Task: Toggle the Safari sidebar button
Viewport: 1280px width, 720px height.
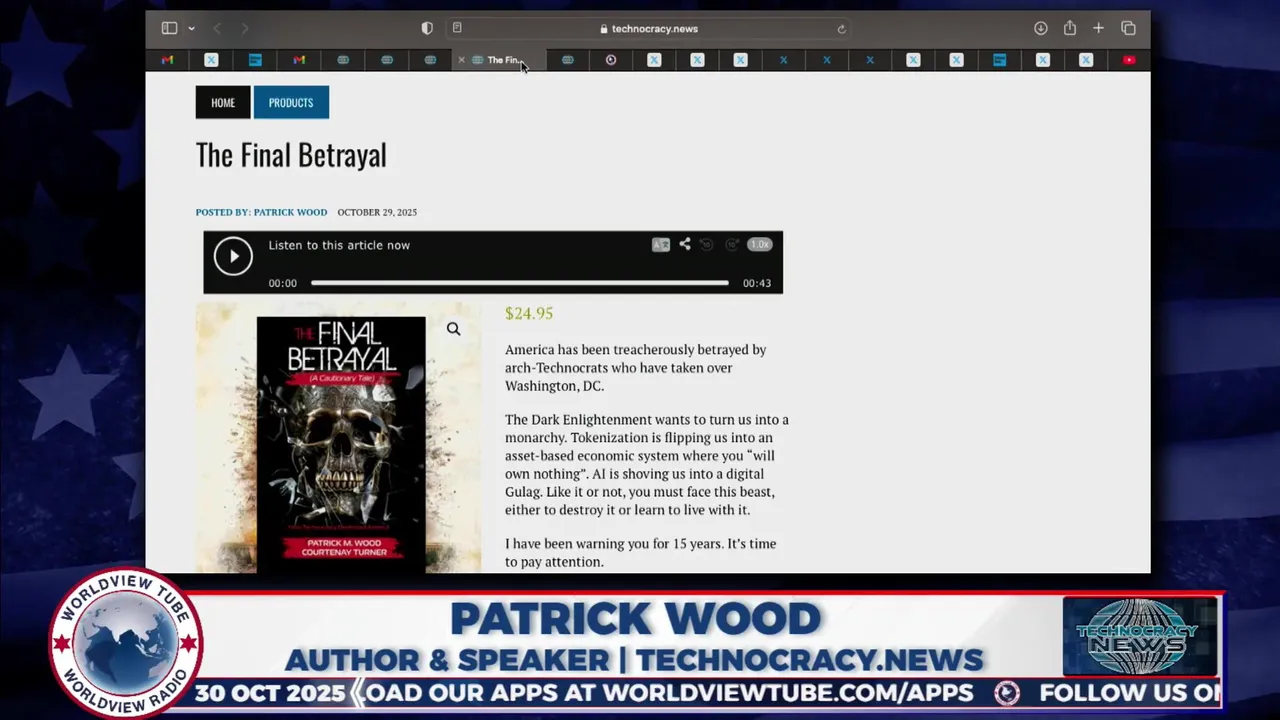Action: (169, 28)
